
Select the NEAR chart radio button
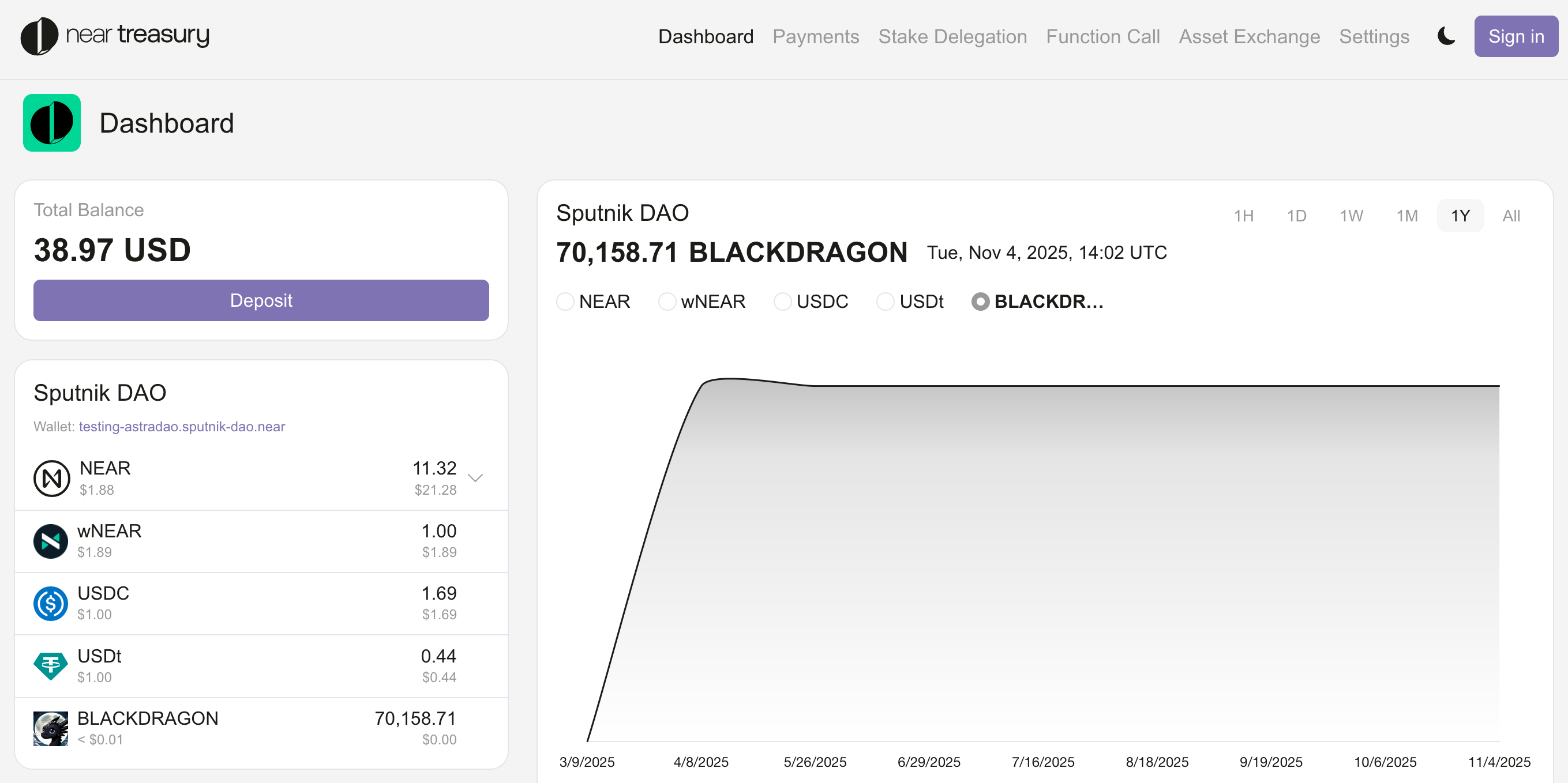[x=565, y=302]
